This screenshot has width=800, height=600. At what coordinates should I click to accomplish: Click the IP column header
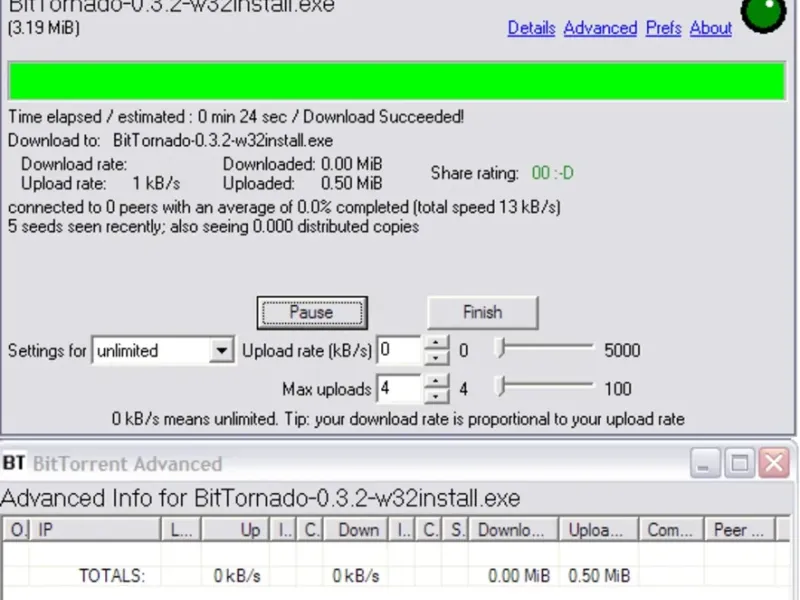(95, 530)
